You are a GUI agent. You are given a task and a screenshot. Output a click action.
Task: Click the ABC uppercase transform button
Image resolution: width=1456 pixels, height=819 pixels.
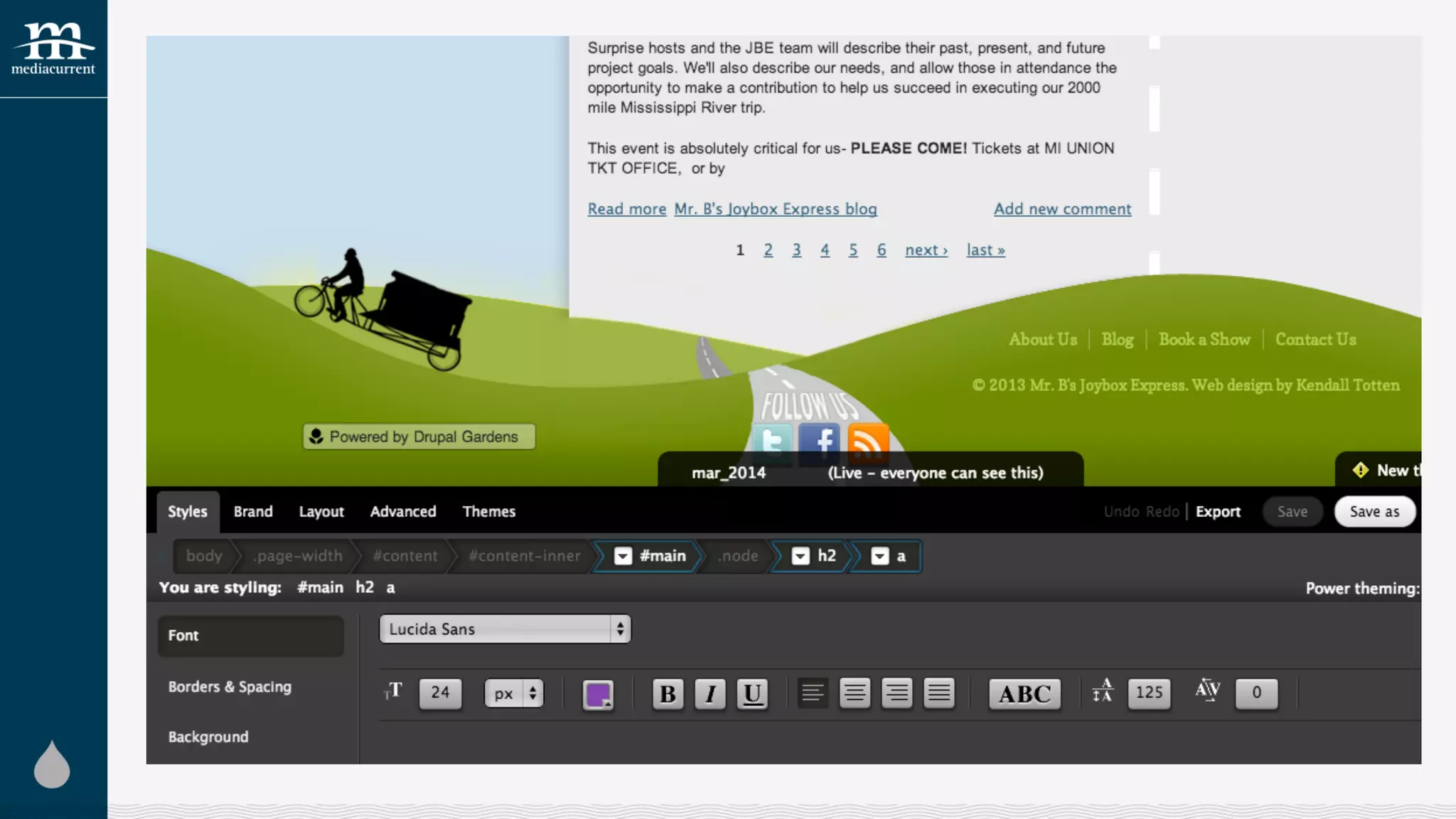[x=1024, y=693]
